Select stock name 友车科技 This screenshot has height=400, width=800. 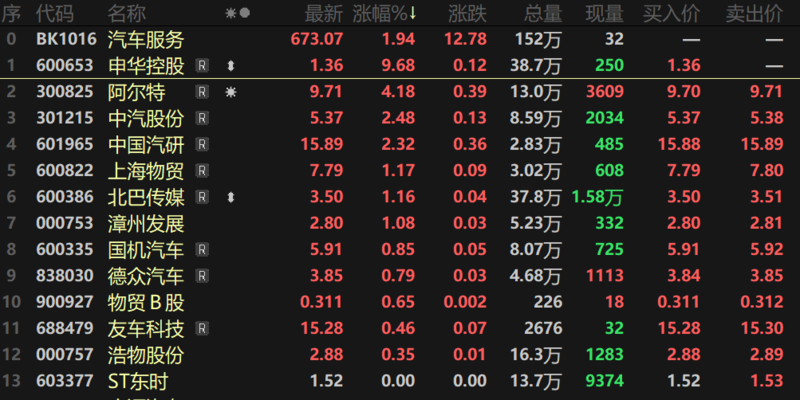[146, 329]
